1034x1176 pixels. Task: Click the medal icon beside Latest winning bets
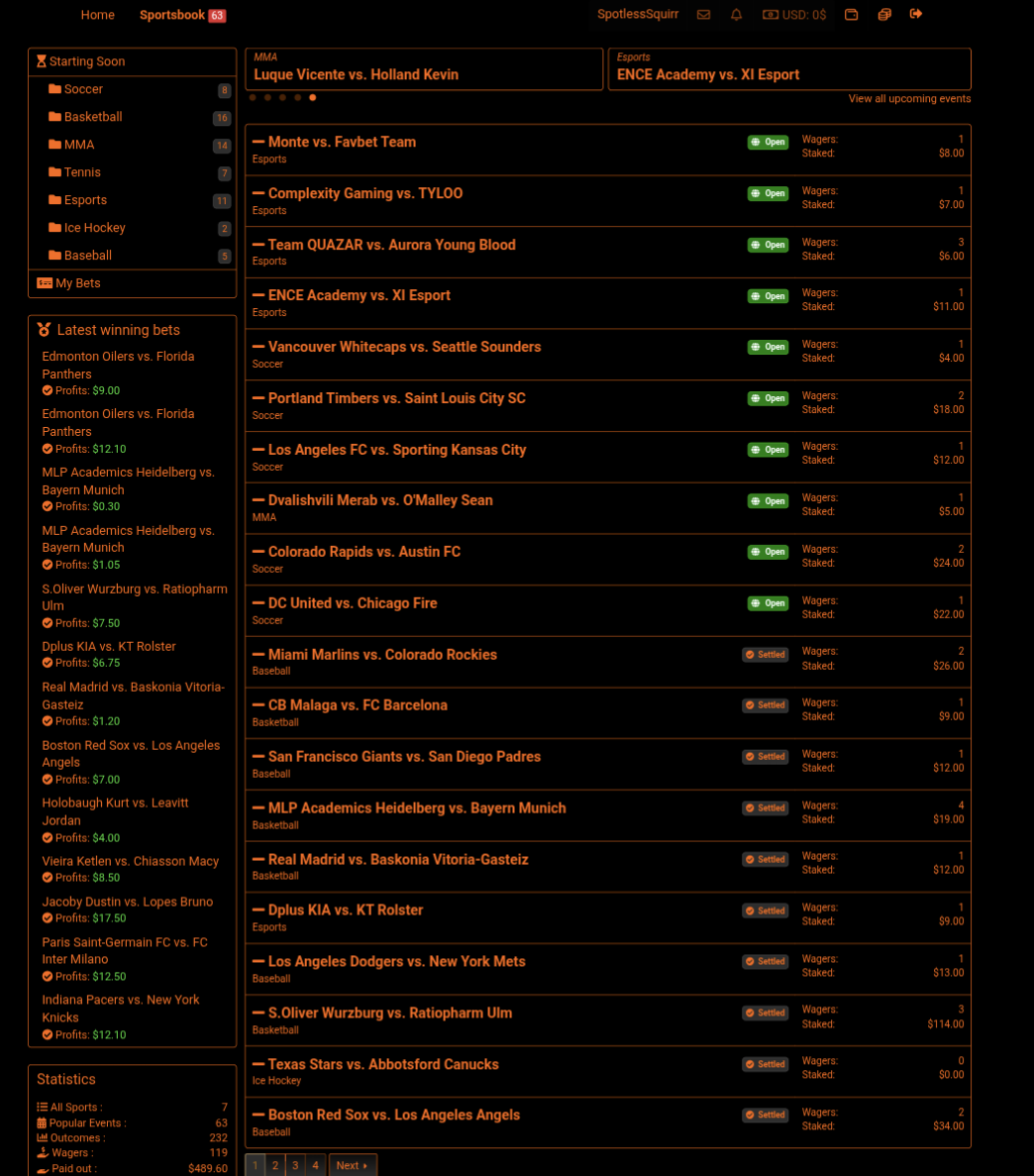click(45, 330)
